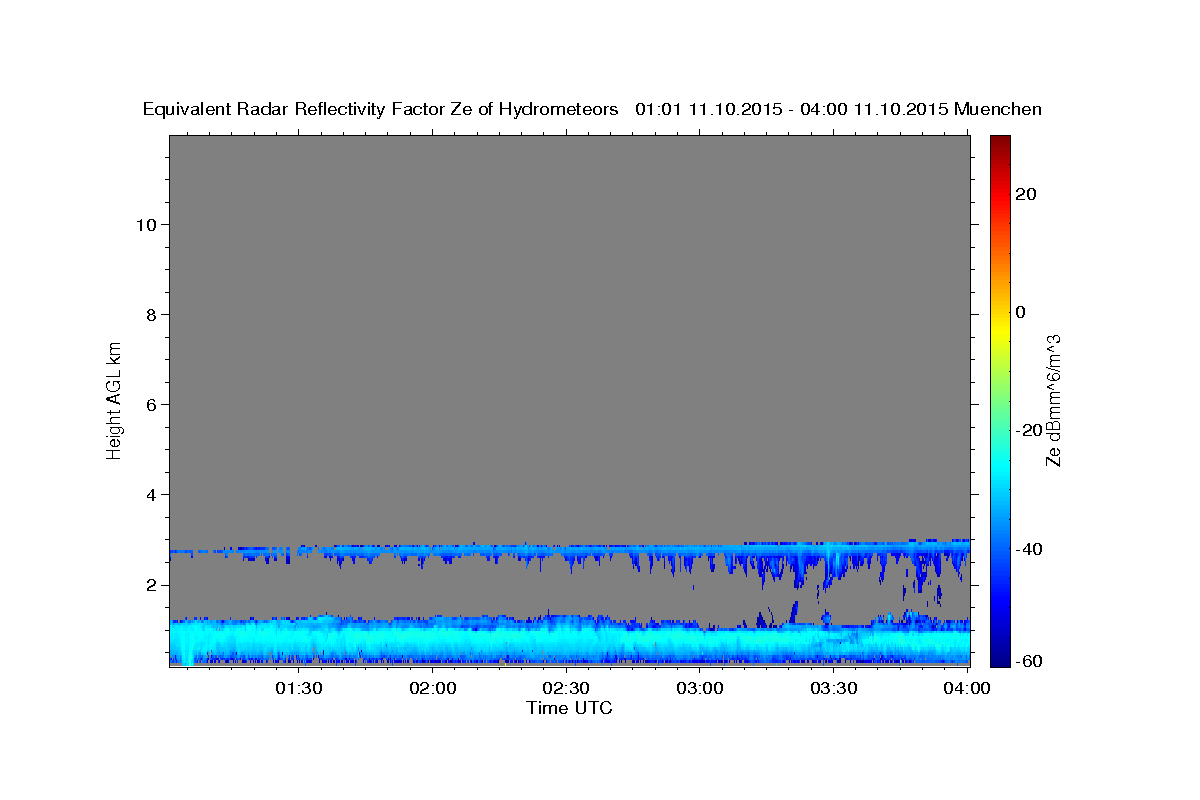1200x800 pixels.
Task: Click the height tick label 2
Action: pos(152,584)
